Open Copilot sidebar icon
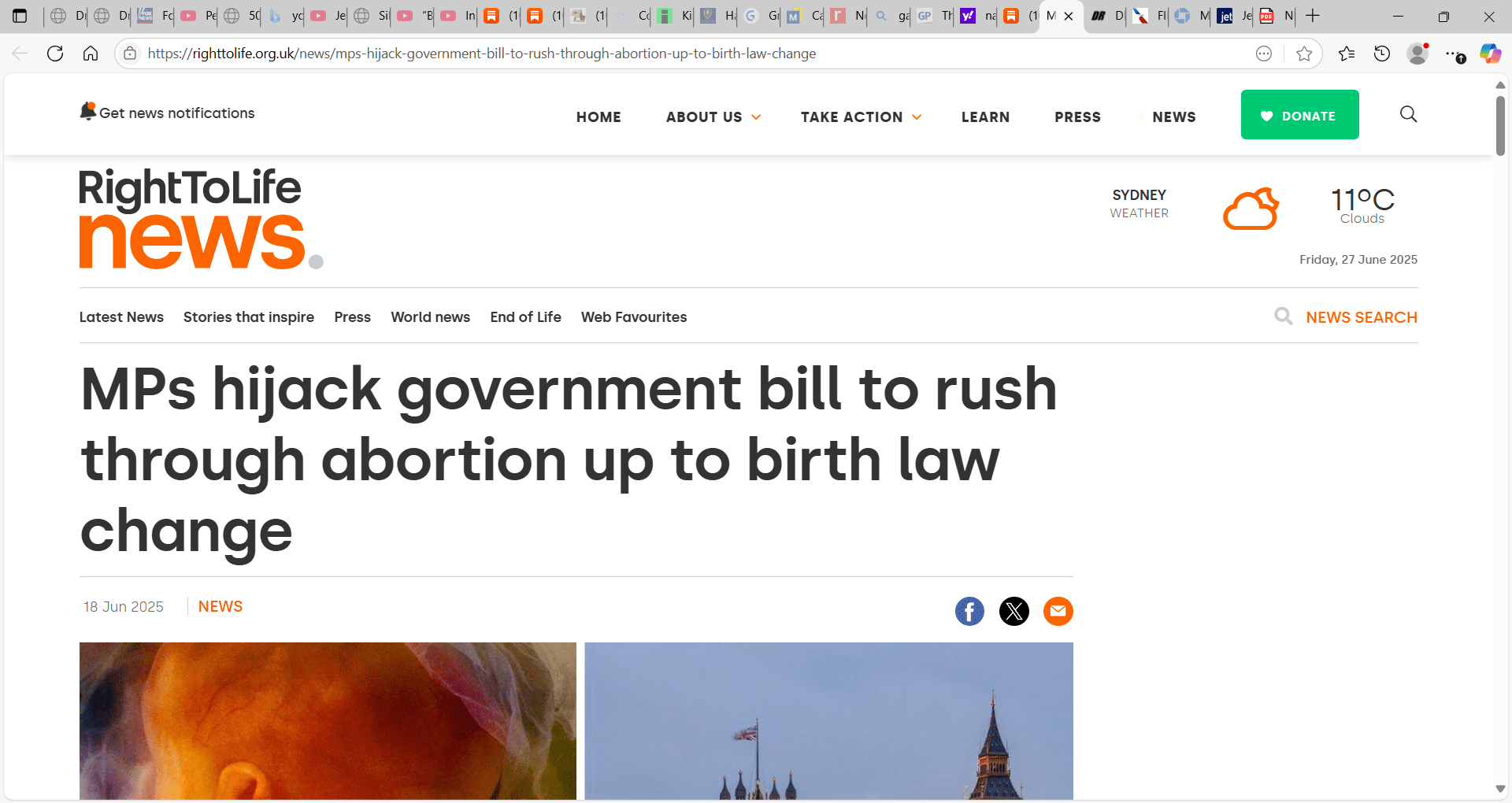 [x=1490, y=54]
